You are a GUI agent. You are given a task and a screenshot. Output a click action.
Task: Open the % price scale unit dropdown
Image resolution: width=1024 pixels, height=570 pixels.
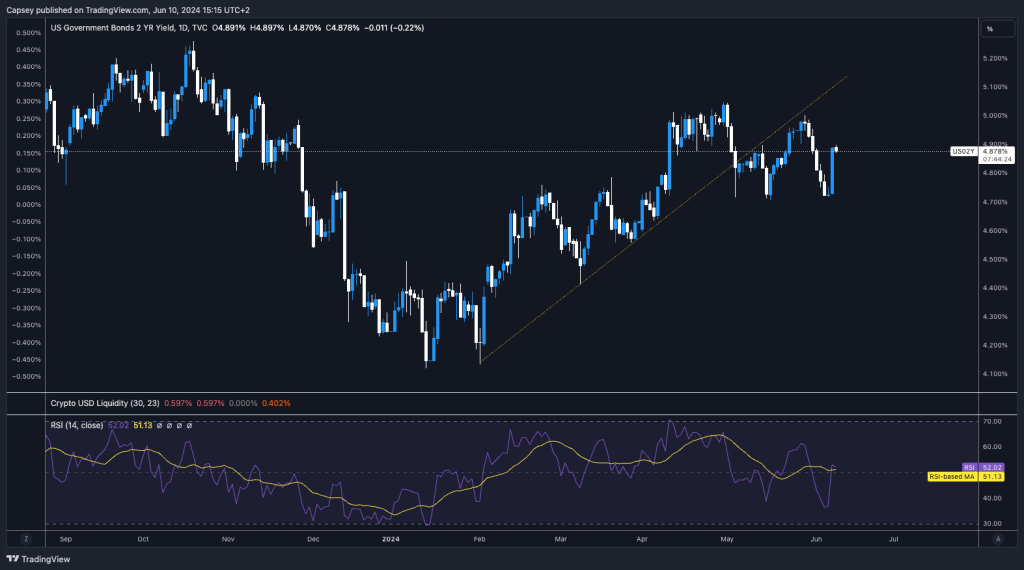click(990, 29)
